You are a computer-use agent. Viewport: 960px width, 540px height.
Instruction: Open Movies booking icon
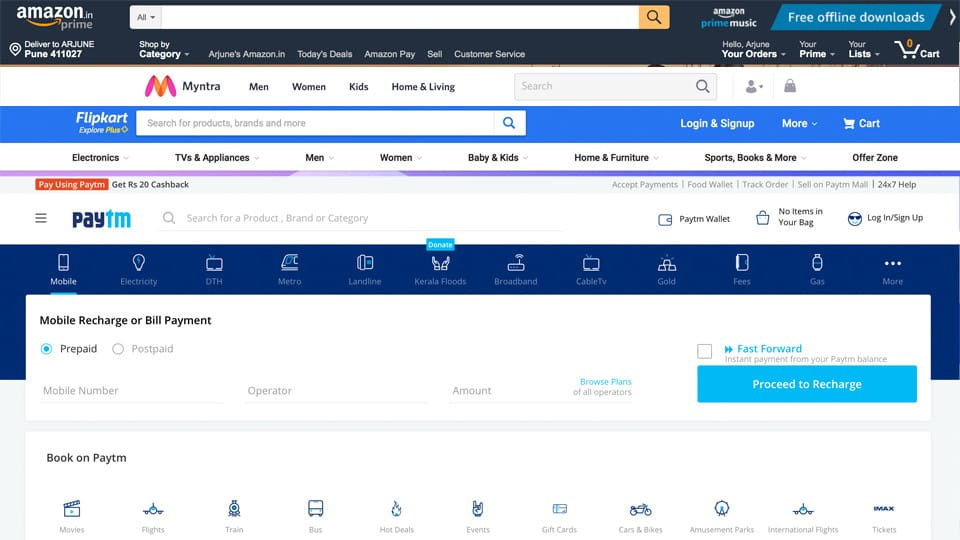[x=72, y=509]
